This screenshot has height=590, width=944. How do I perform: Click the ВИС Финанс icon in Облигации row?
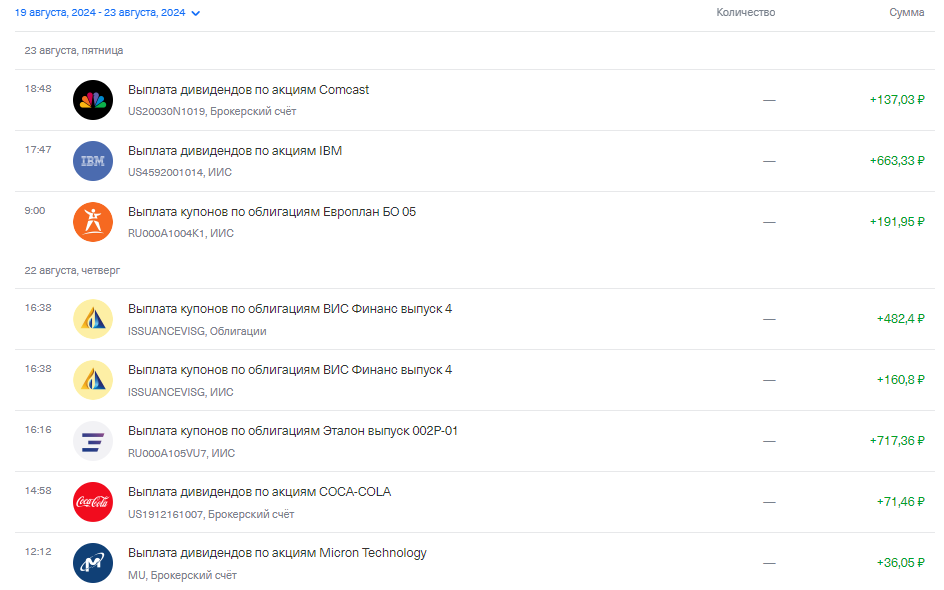click(93, 319)
